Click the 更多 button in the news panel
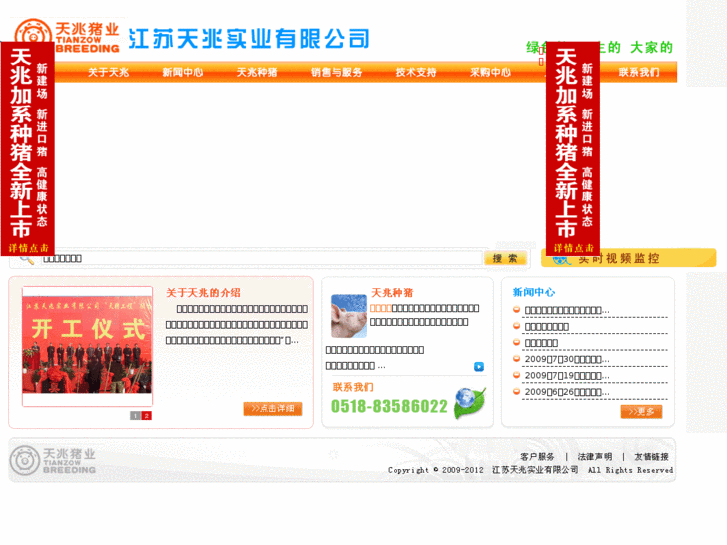This screenshot has height=545, width=727. point(641,411)
